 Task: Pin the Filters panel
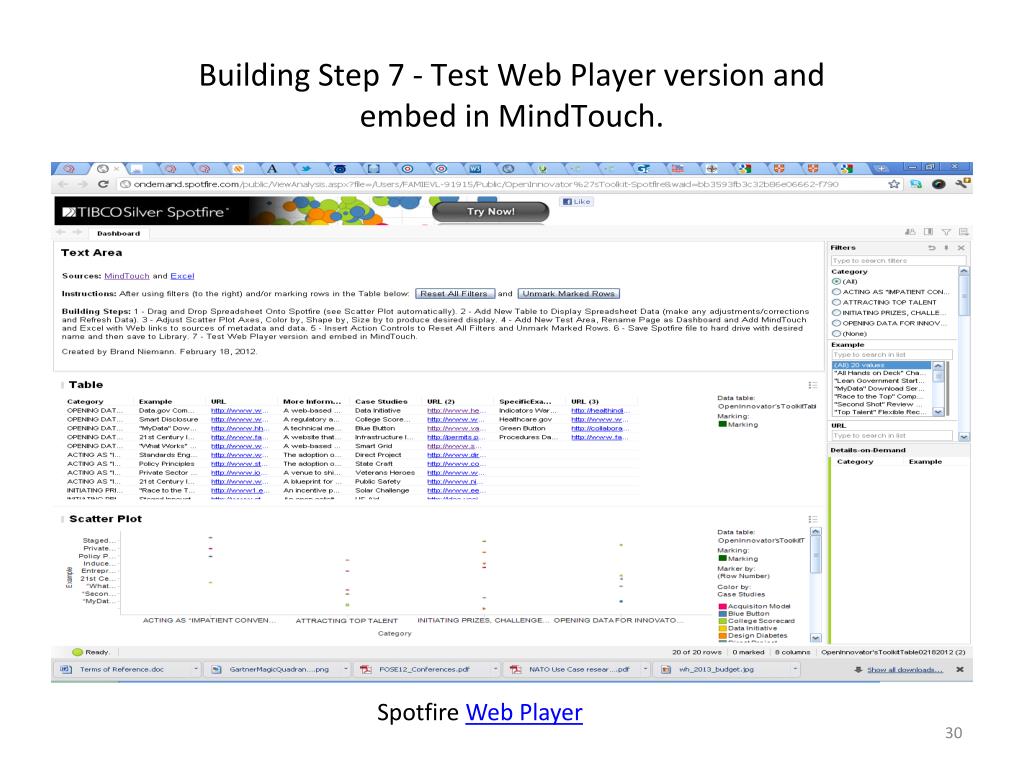(946, 248)
